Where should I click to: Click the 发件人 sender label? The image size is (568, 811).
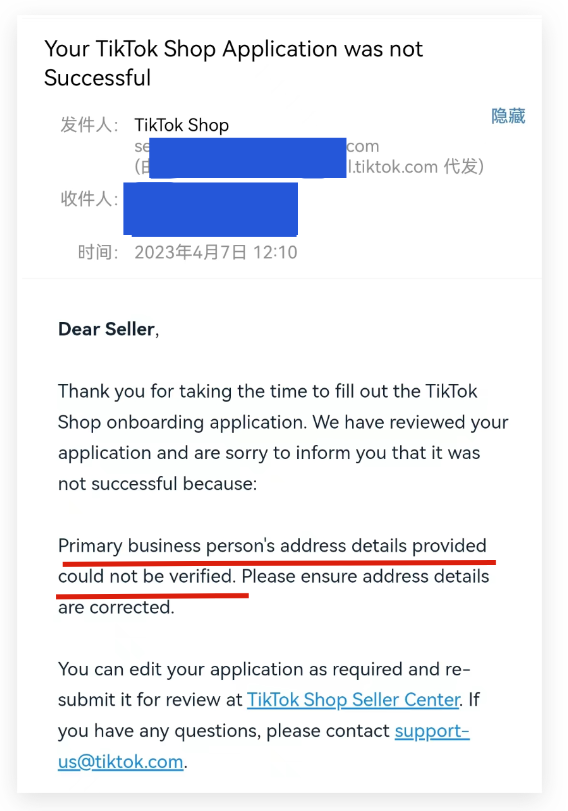tap(89, 125)
